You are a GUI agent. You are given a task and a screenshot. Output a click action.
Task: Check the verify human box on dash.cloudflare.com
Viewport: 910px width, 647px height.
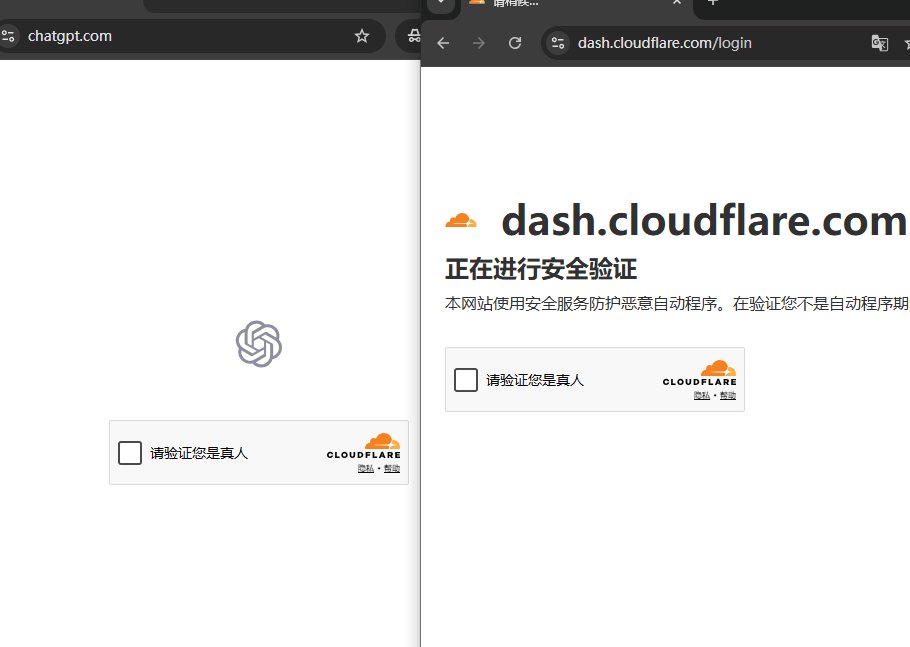[x=466, y=380]
